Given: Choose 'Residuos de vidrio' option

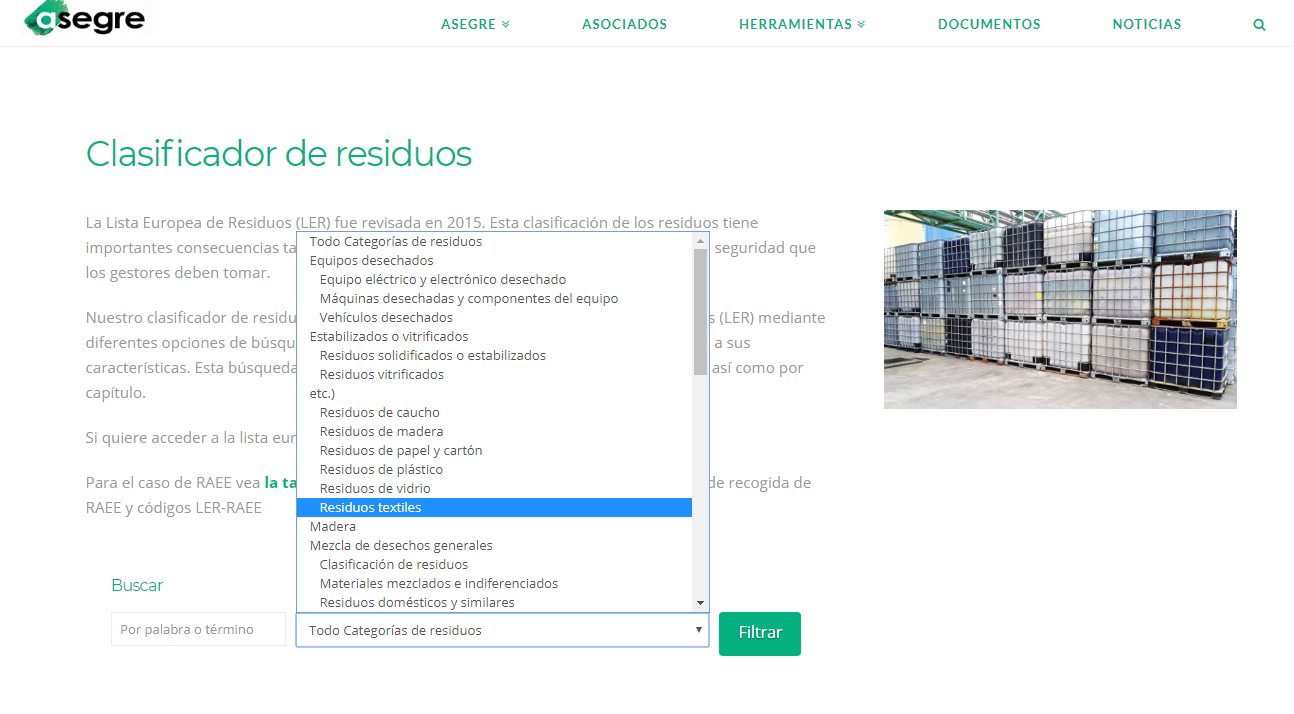Looking at the screenshot, I should [x=375, y=489].
